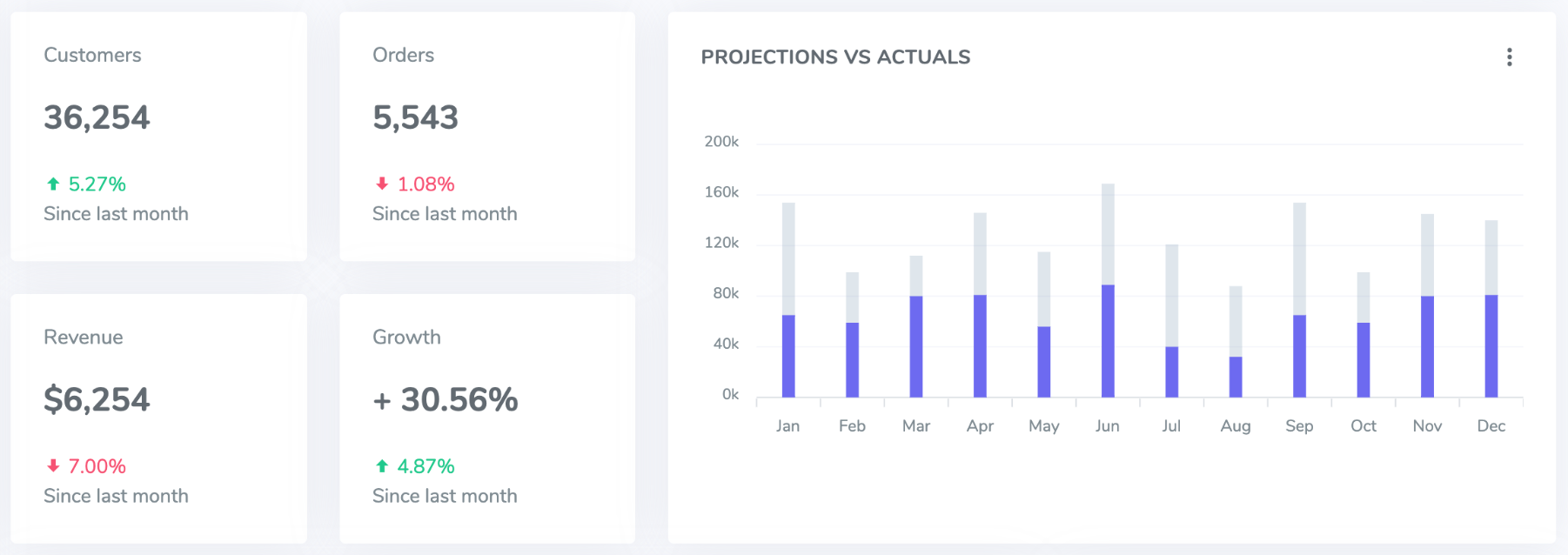Click the red down arrow under Orders
Viewport: 1568px width, 555px height.
[x=382, y=184]
